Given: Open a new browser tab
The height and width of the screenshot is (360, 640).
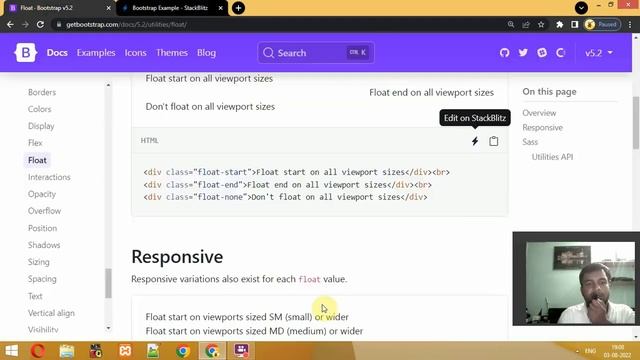Looking at the screenshot, I should 238,8.
